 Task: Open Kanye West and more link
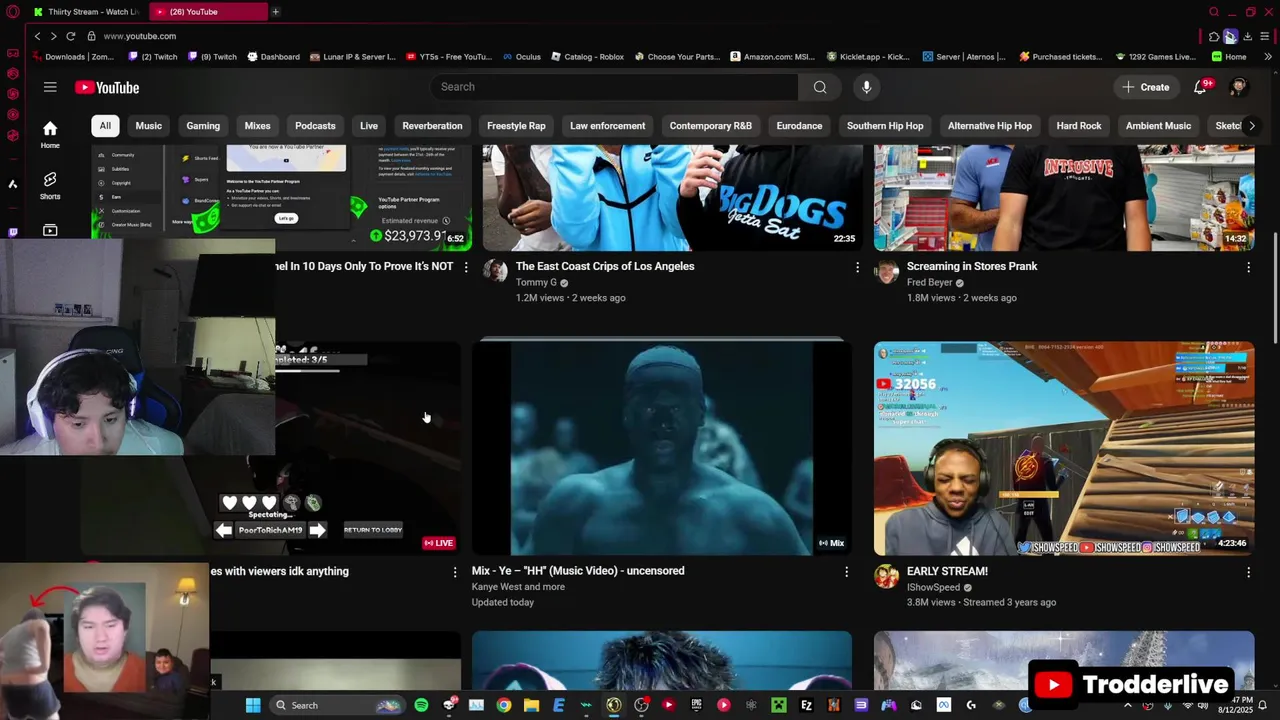pyautogui.click(x=518, y=587)
